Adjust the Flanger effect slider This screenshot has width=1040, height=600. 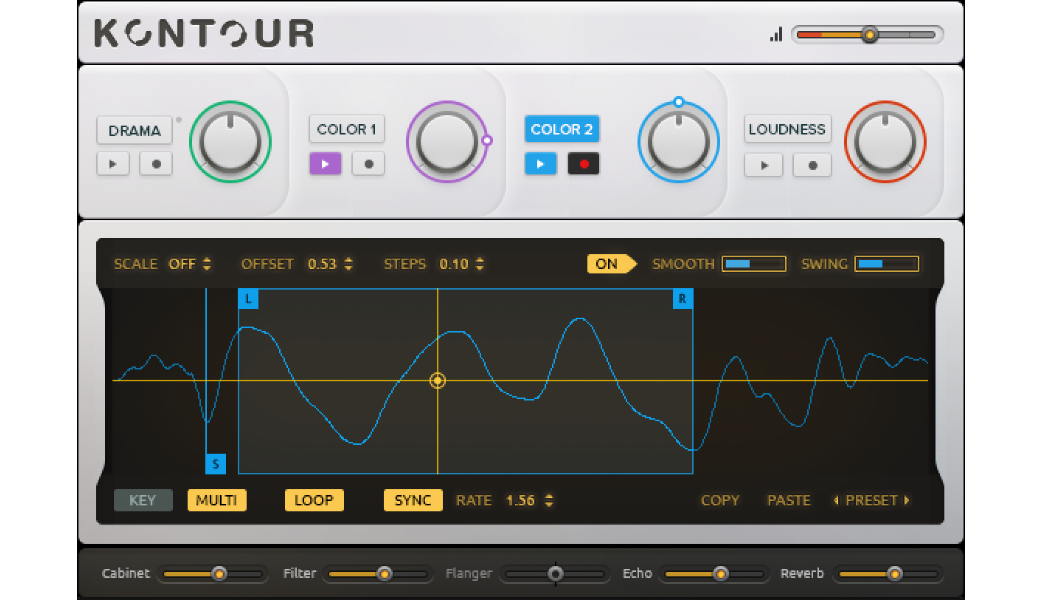555,573
